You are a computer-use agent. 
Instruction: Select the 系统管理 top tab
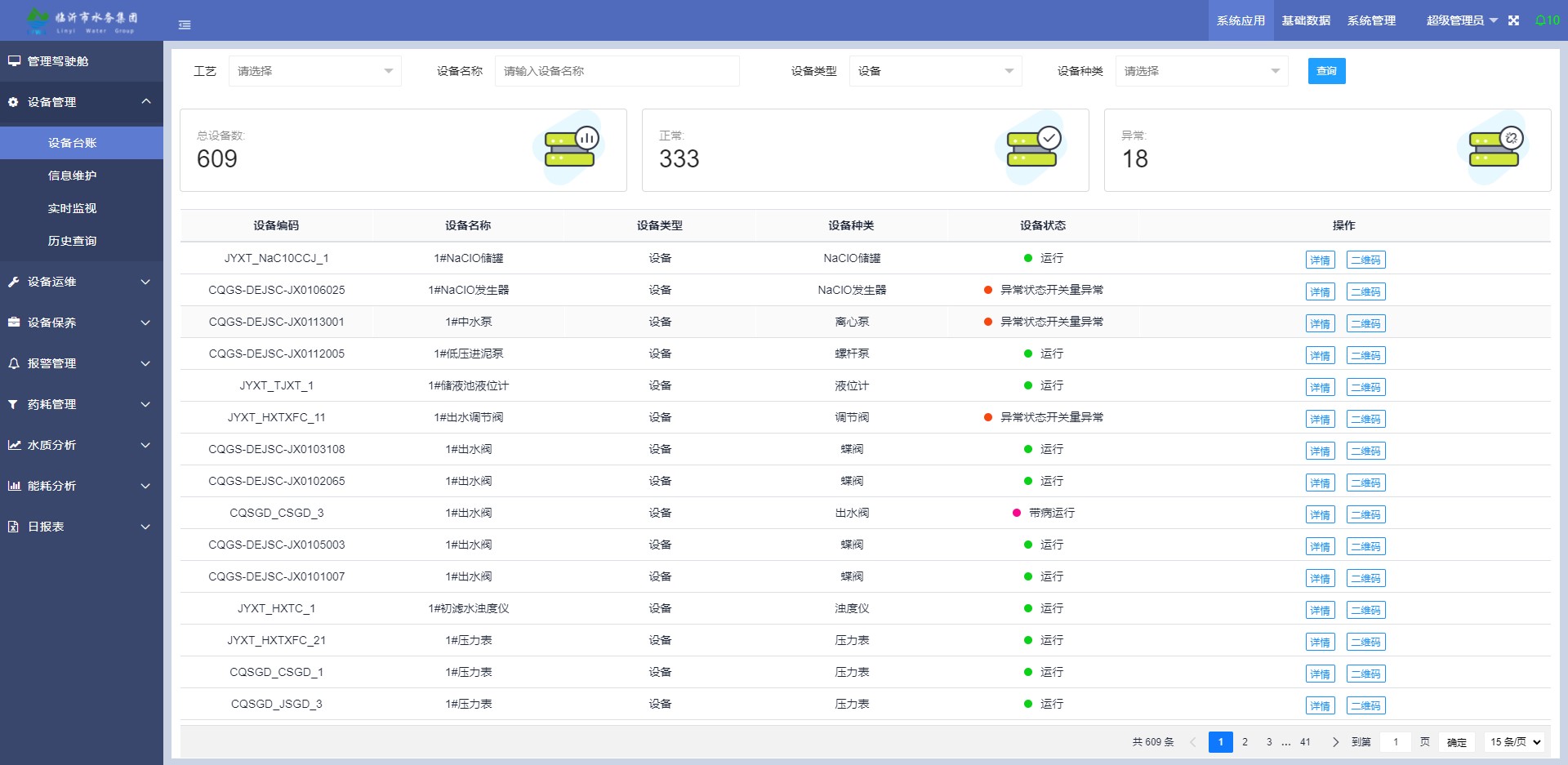click(1371, 20)
